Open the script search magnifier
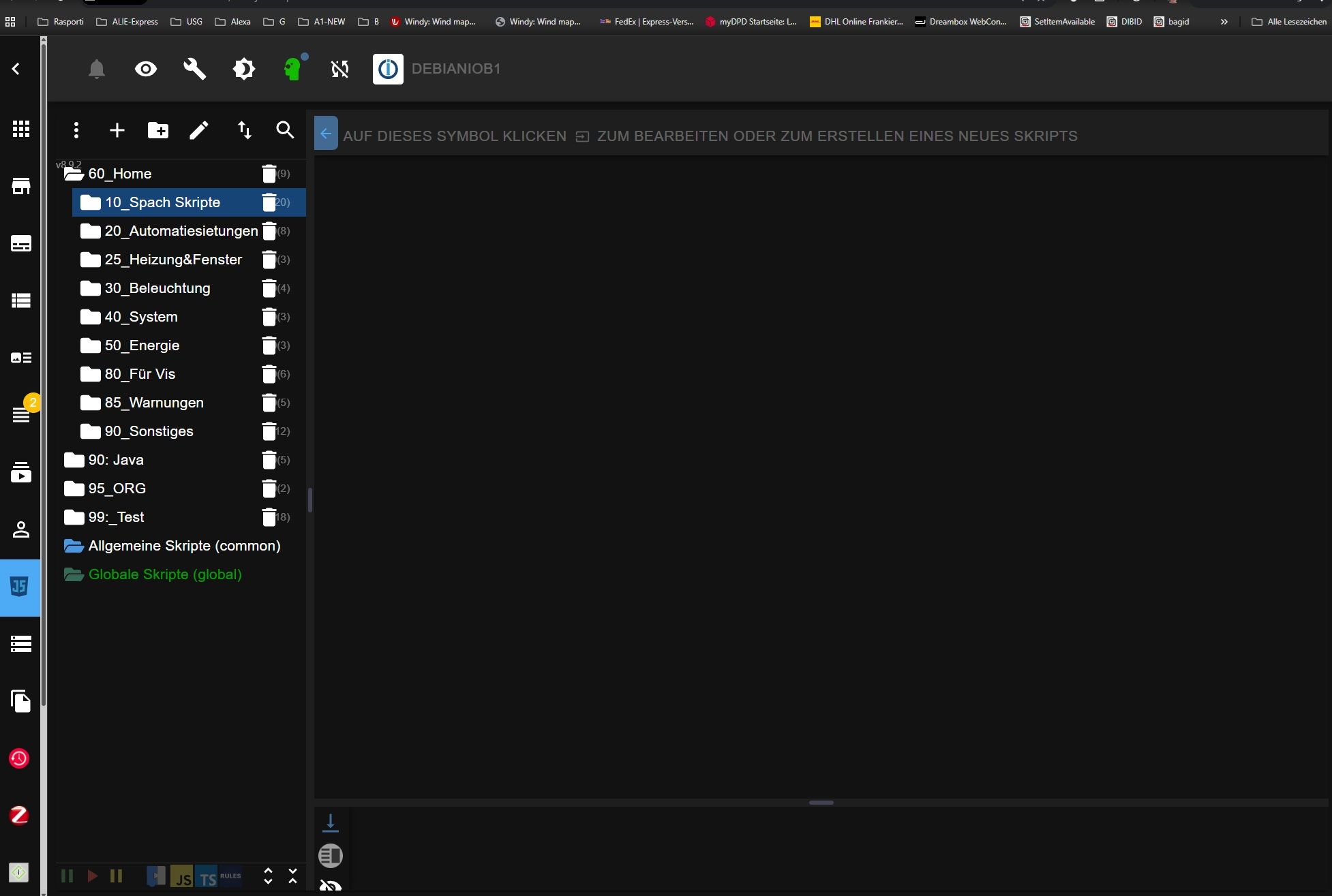 [x=285, y=130]
